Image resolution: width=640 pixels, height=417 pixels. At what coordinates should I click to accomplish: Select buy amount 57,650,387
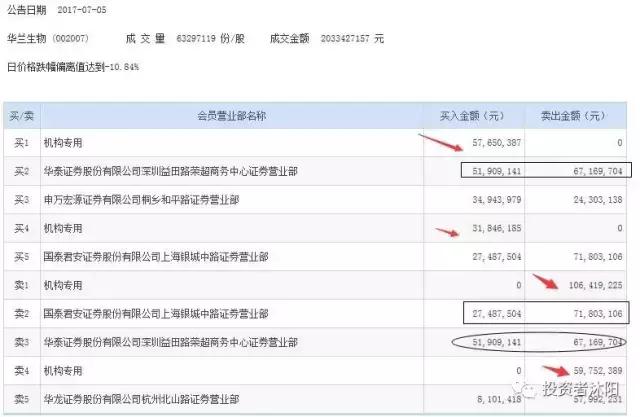pos(497,143)
